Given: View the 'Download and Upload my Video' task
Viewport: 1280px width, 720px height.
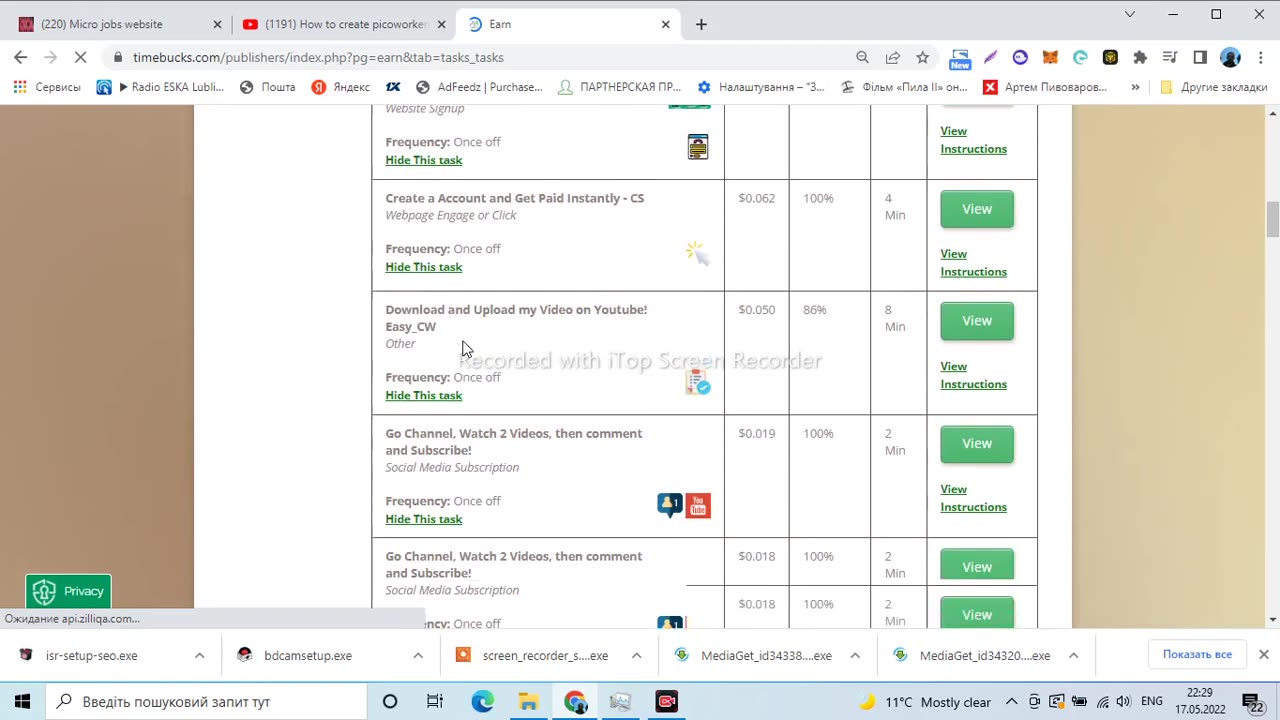Looking at the screenshot, I should pyautogui.click(x=976, y=321).
